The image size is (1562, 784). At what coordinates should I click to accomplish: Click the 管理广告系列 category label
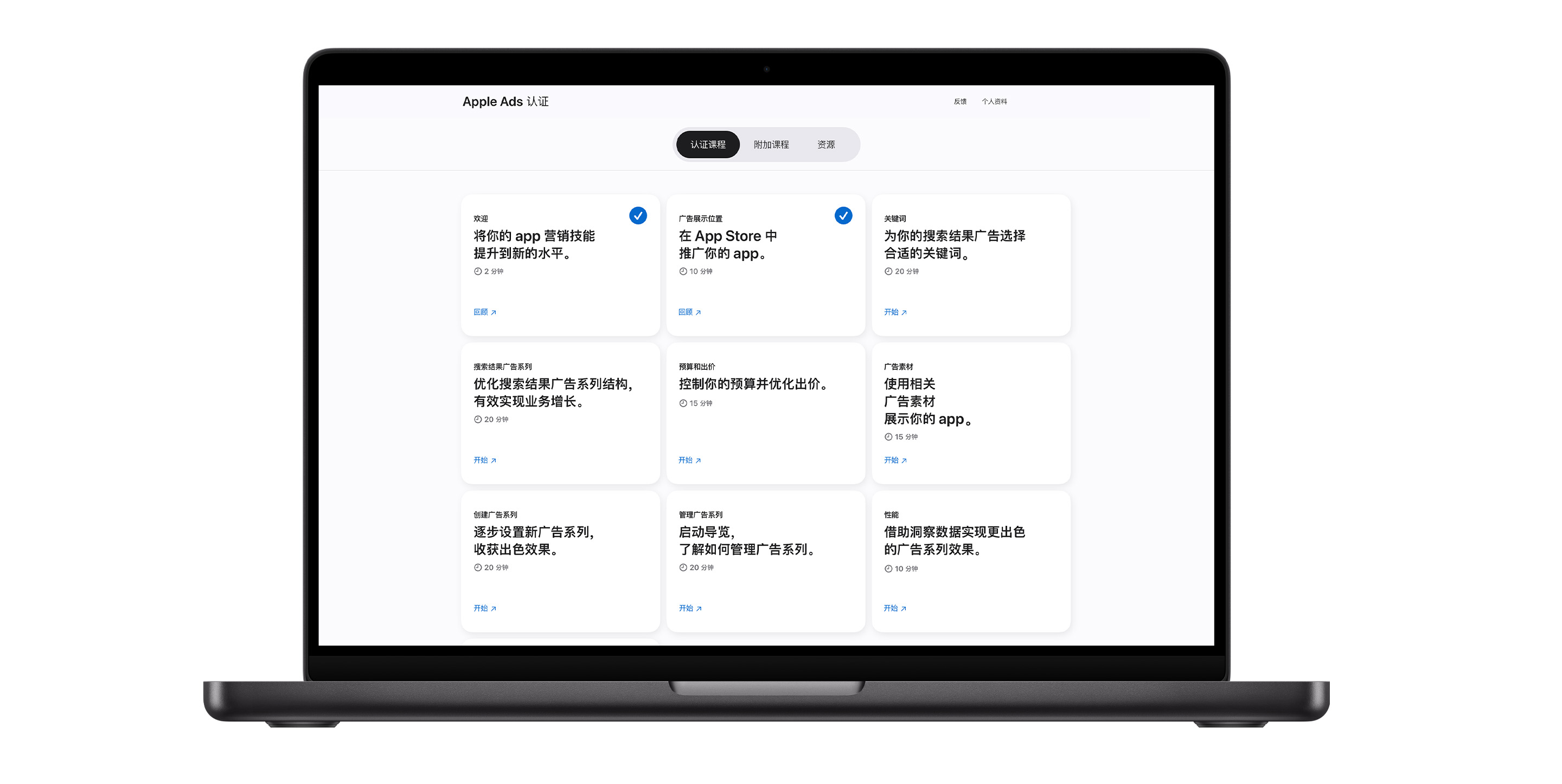pos(700,514)
